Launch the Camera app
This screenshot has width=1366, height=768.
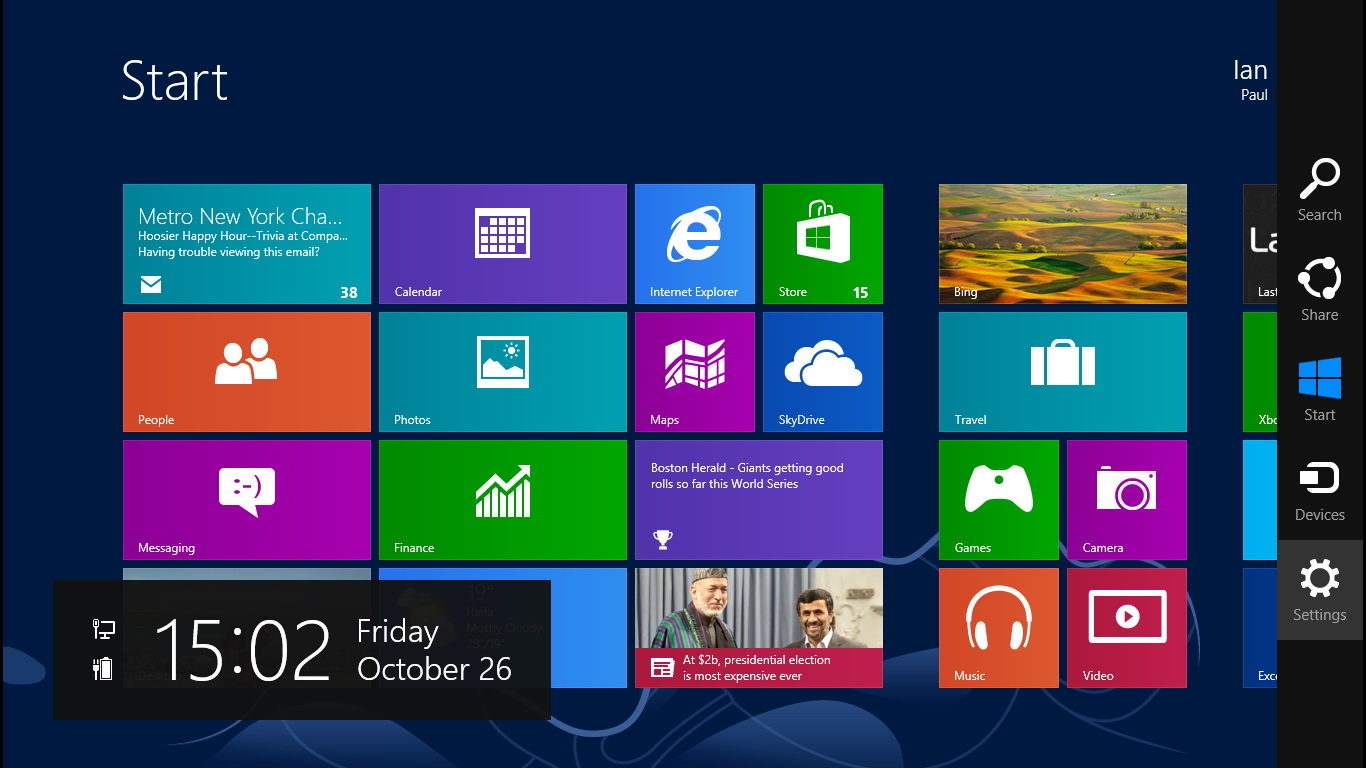1126,499
